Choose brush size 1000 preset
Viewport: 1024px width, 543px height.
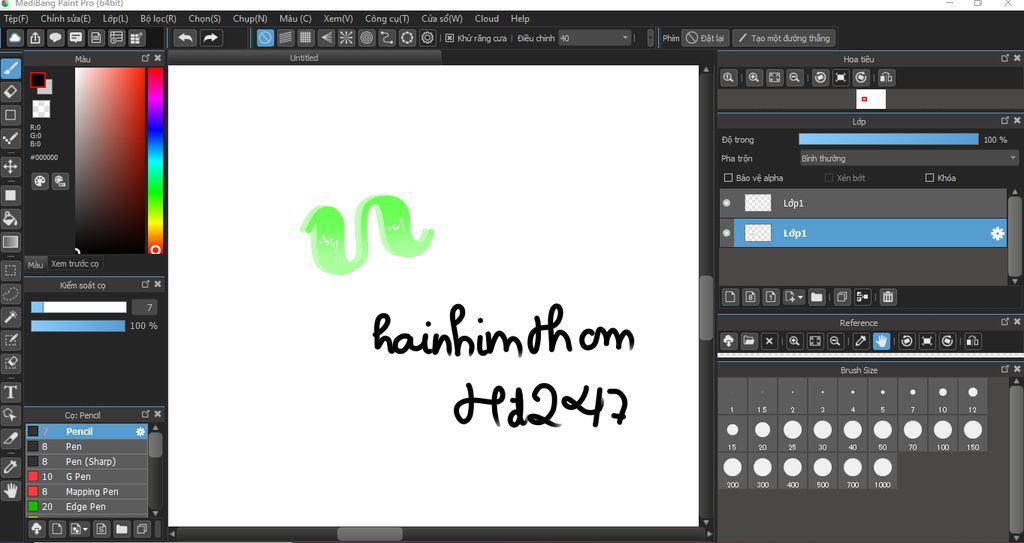point(882,471)
